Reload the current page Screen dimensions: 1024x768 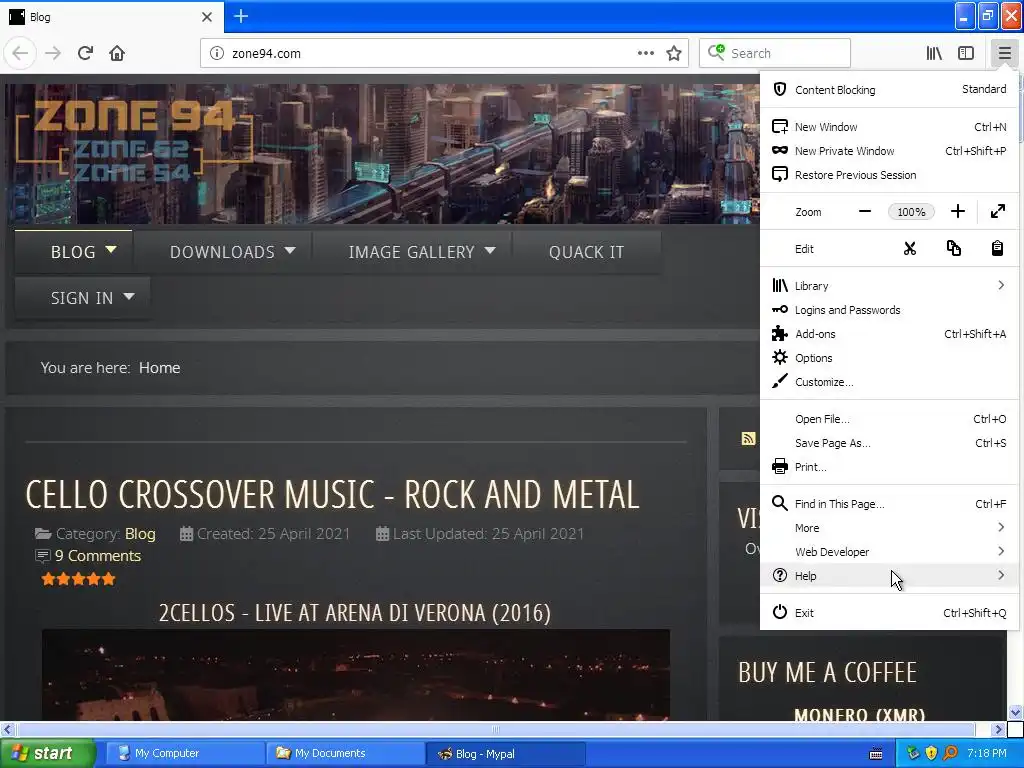[x=85, y=53]
